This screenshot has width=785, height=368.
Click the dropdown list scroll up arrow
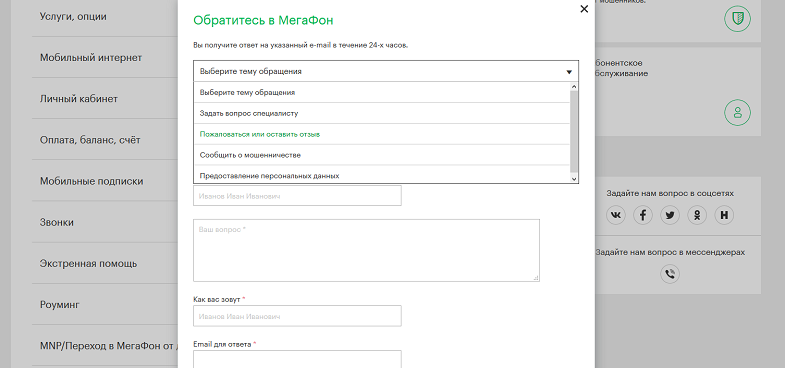click(x=574, y=87)
